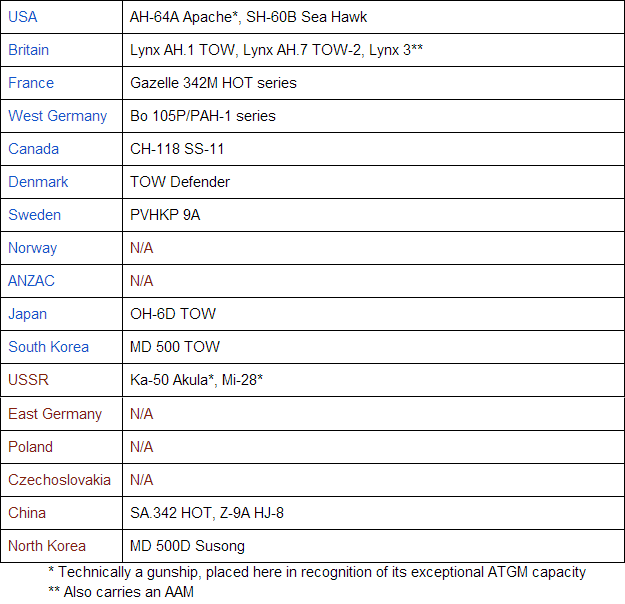The image size is (625, 604).
Task: Click the 'CH-118 SS-11' cell
Action: [x=373, y=149]
